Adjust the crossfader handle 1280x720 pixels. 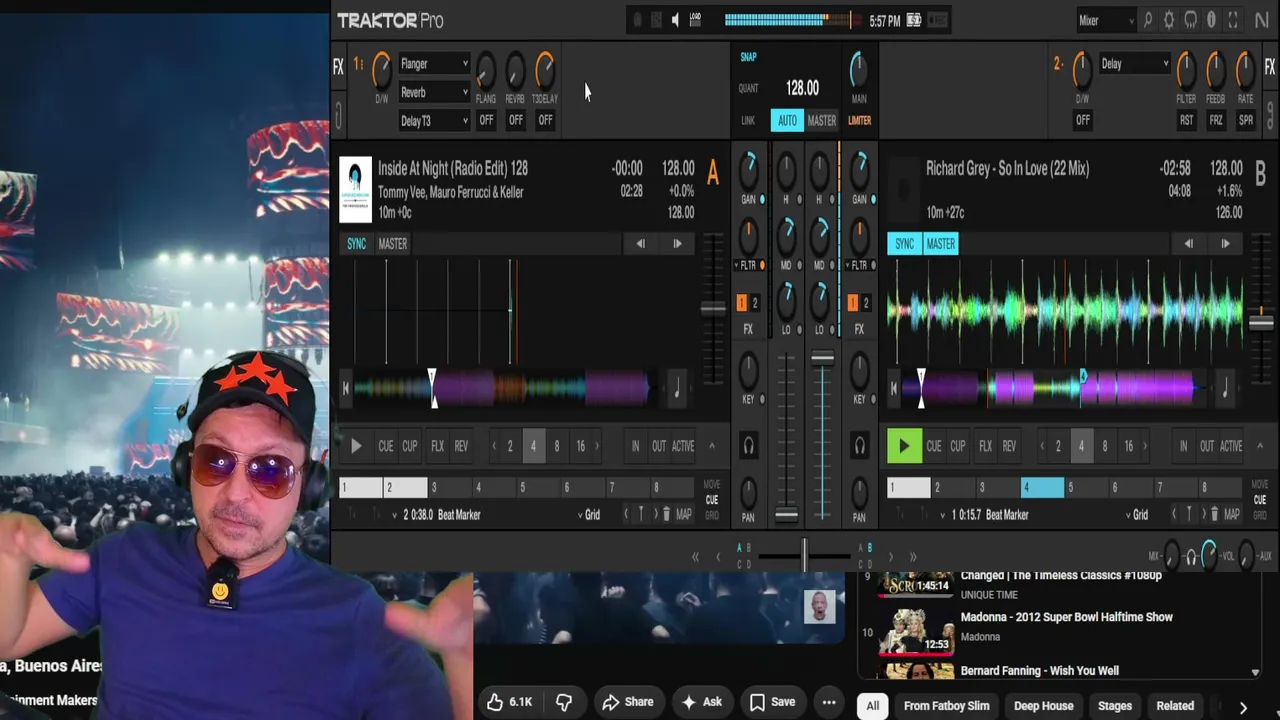[x=804, y=556]
